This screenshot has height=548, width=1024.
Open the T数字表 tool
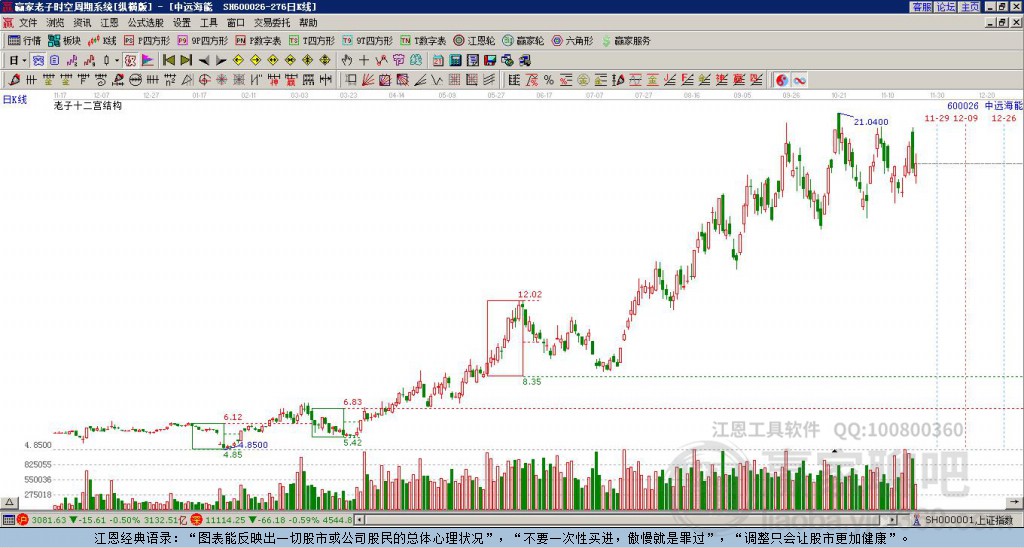pos(423,40)
